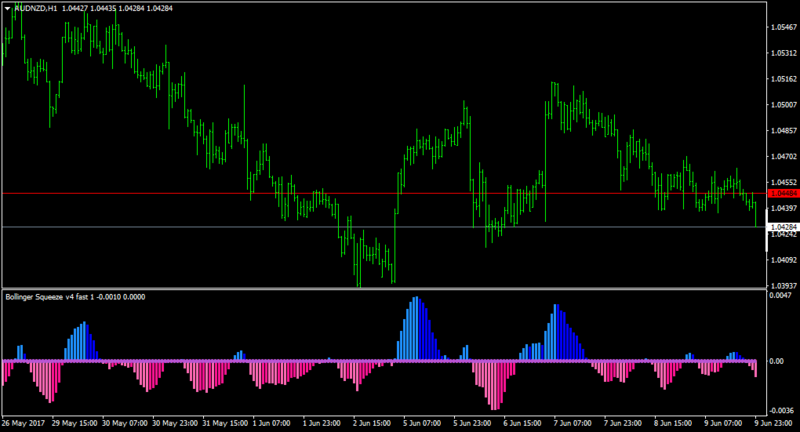
Task: Select the gray bid price line
Action: tap(384, 226)
